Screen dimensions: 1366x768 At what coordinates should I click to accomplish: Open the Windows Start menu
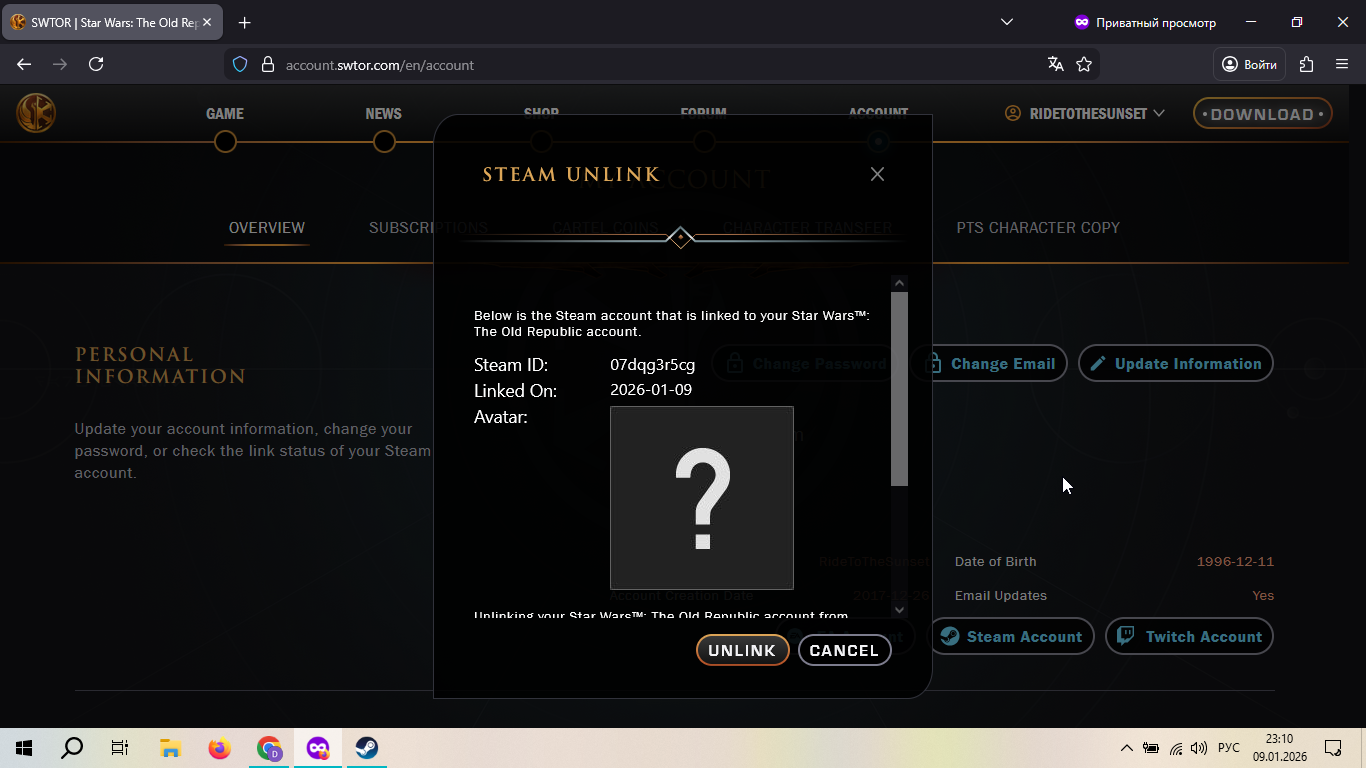[x=24, y=748]
